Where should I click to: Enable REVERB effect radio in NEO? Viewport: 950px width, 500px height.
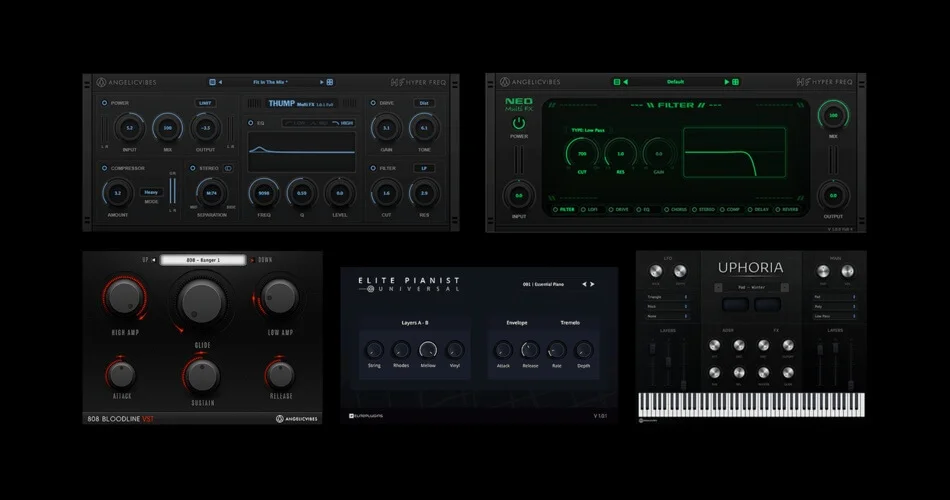click(x=777, y=210)
